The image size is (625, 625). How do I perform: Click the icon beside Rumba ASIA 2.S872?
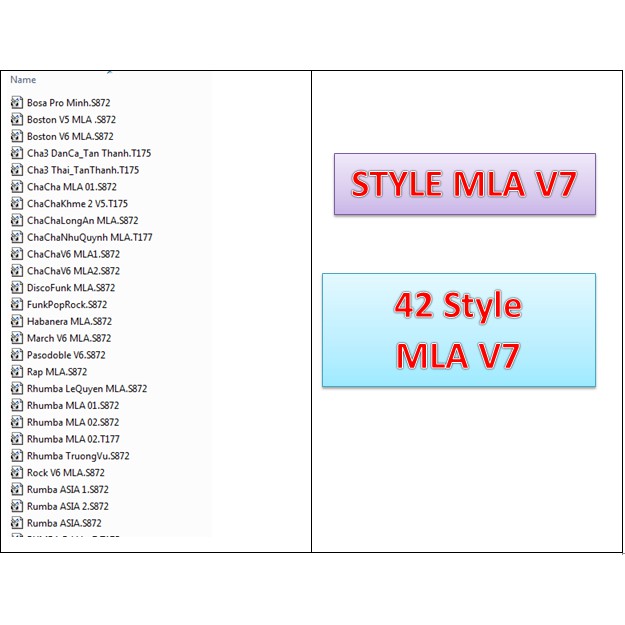point(17,506)
